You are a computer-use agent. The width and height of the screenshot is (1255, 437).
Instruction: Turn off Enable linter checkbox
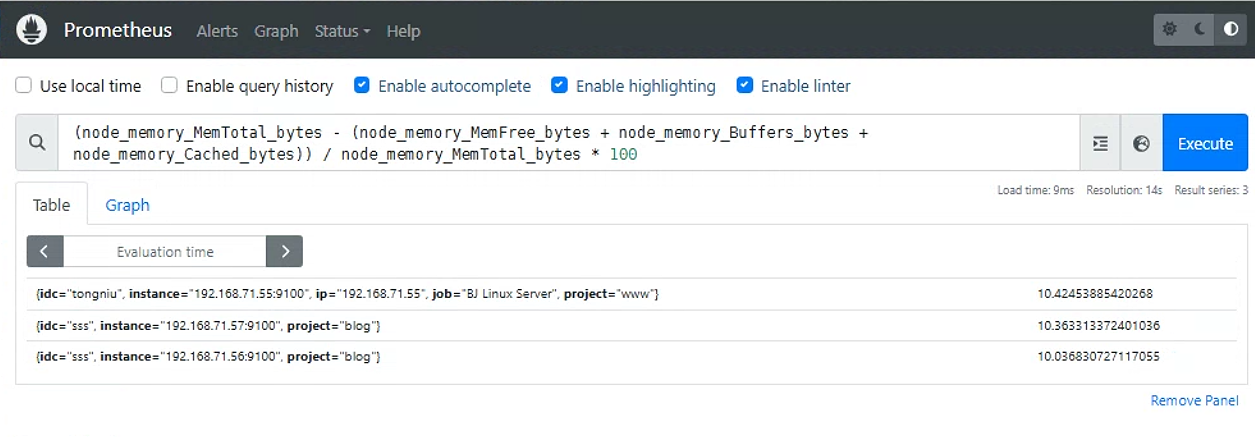pos(745,86)
